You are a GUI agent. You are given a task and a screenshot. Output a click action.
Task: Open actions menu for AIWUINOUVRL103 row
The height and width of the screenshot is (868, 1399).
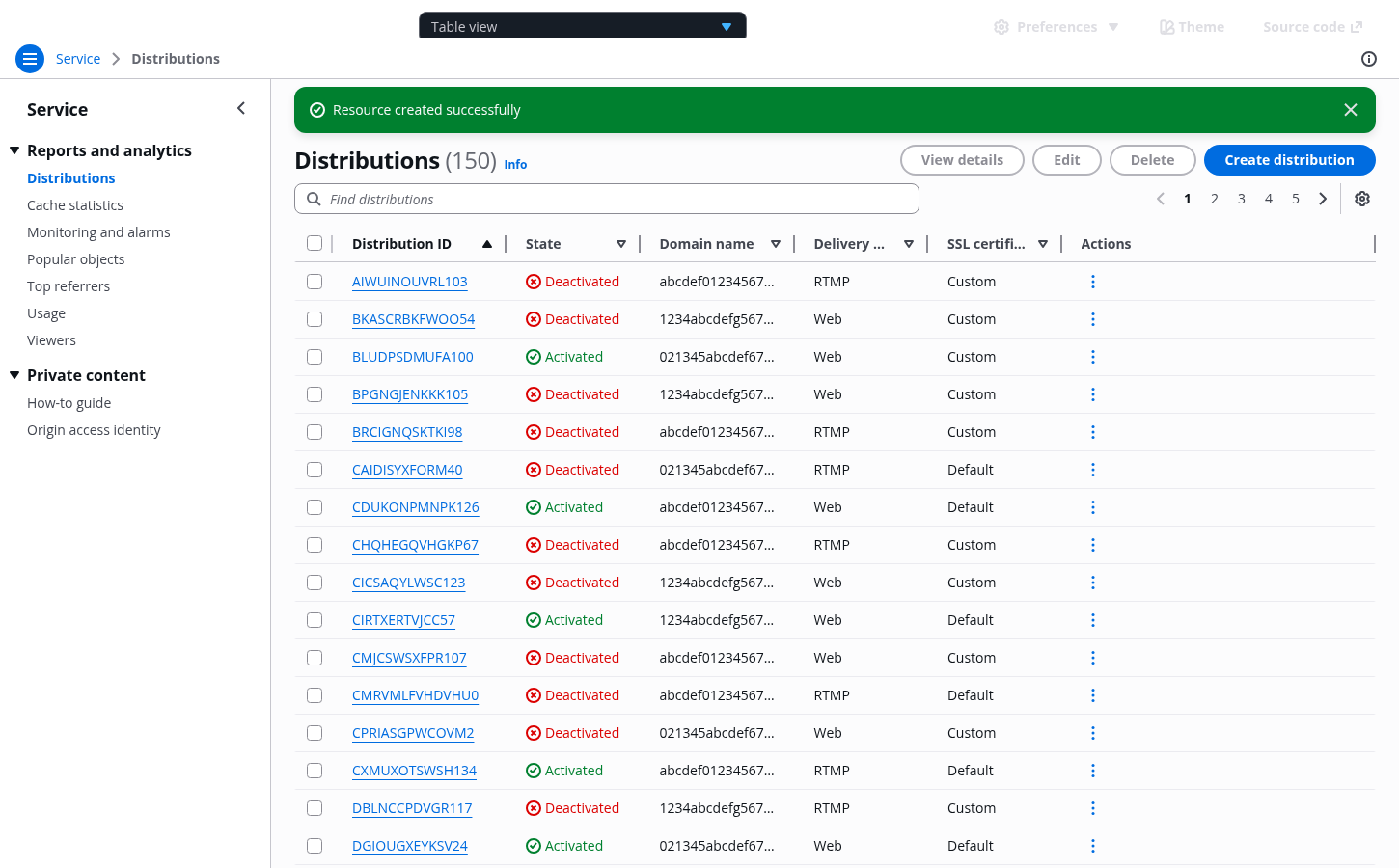coord(1092,282)
